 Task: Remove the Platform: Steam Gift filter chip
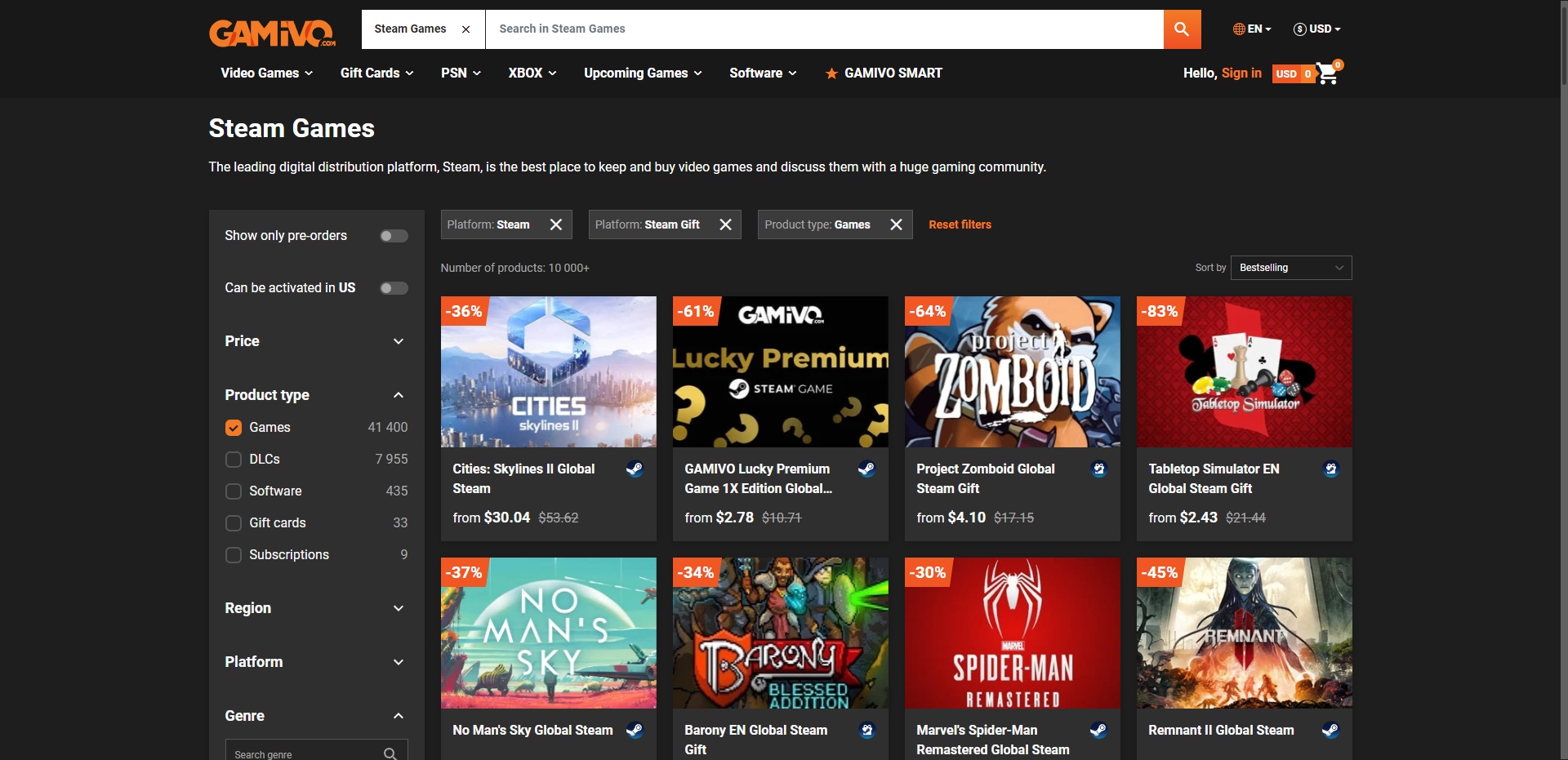tap(725, 224)
